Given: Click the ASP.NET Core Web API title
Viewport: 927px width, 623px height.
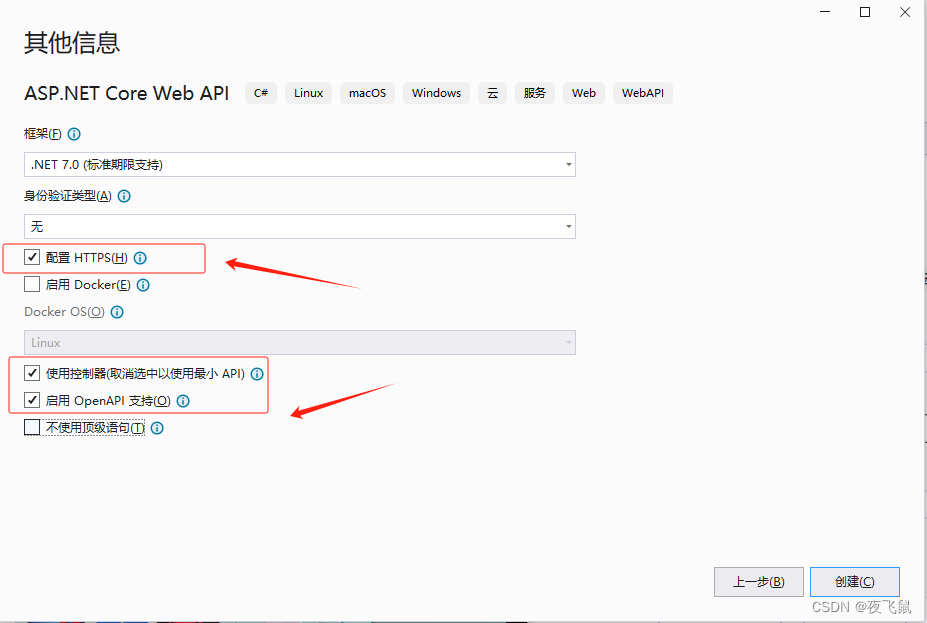Looking at the screenshot, I should click(127, 93).
